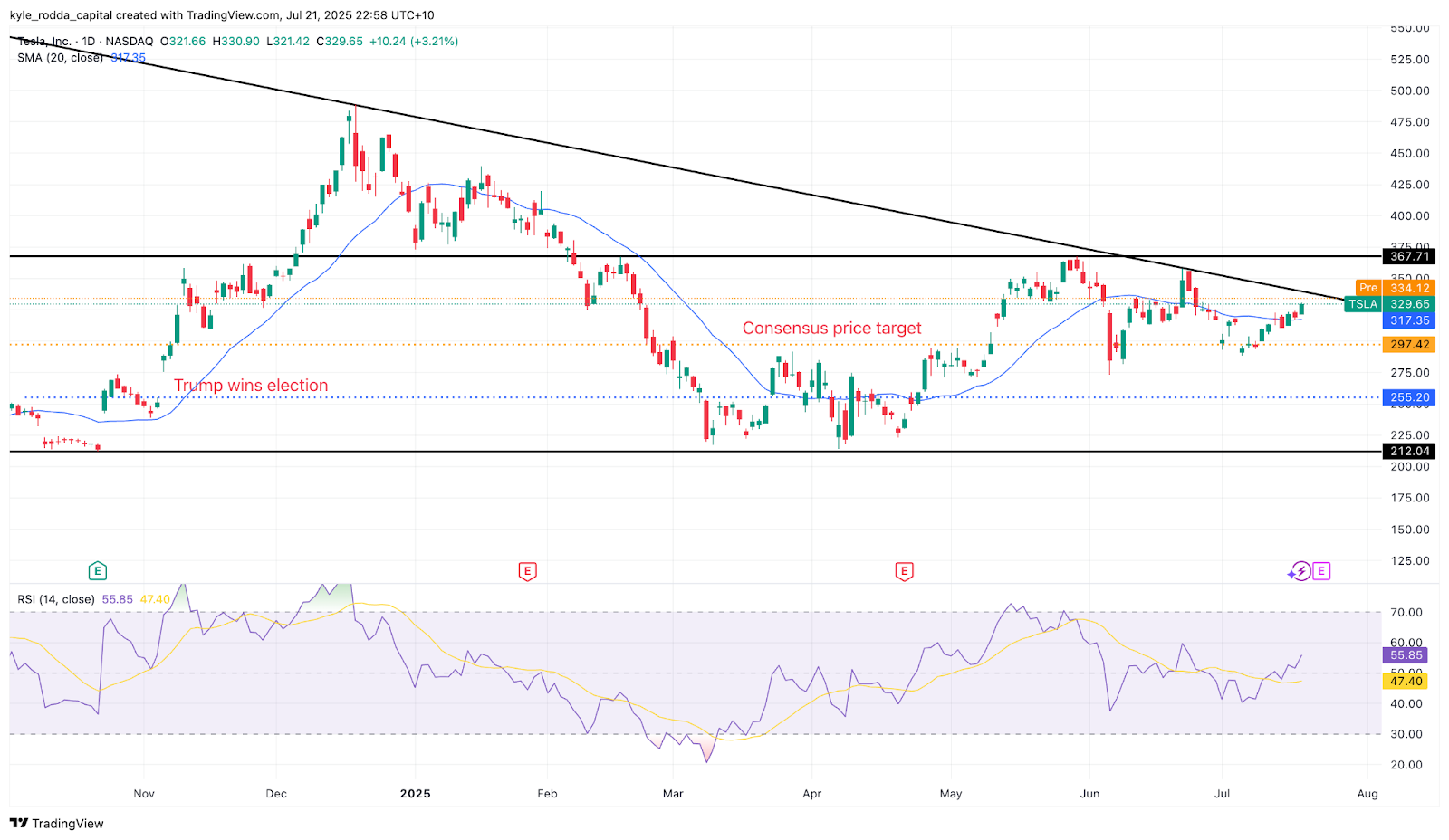Click the close value C329.65
The width and height of the screenshot is (1449, 840).
340,42
